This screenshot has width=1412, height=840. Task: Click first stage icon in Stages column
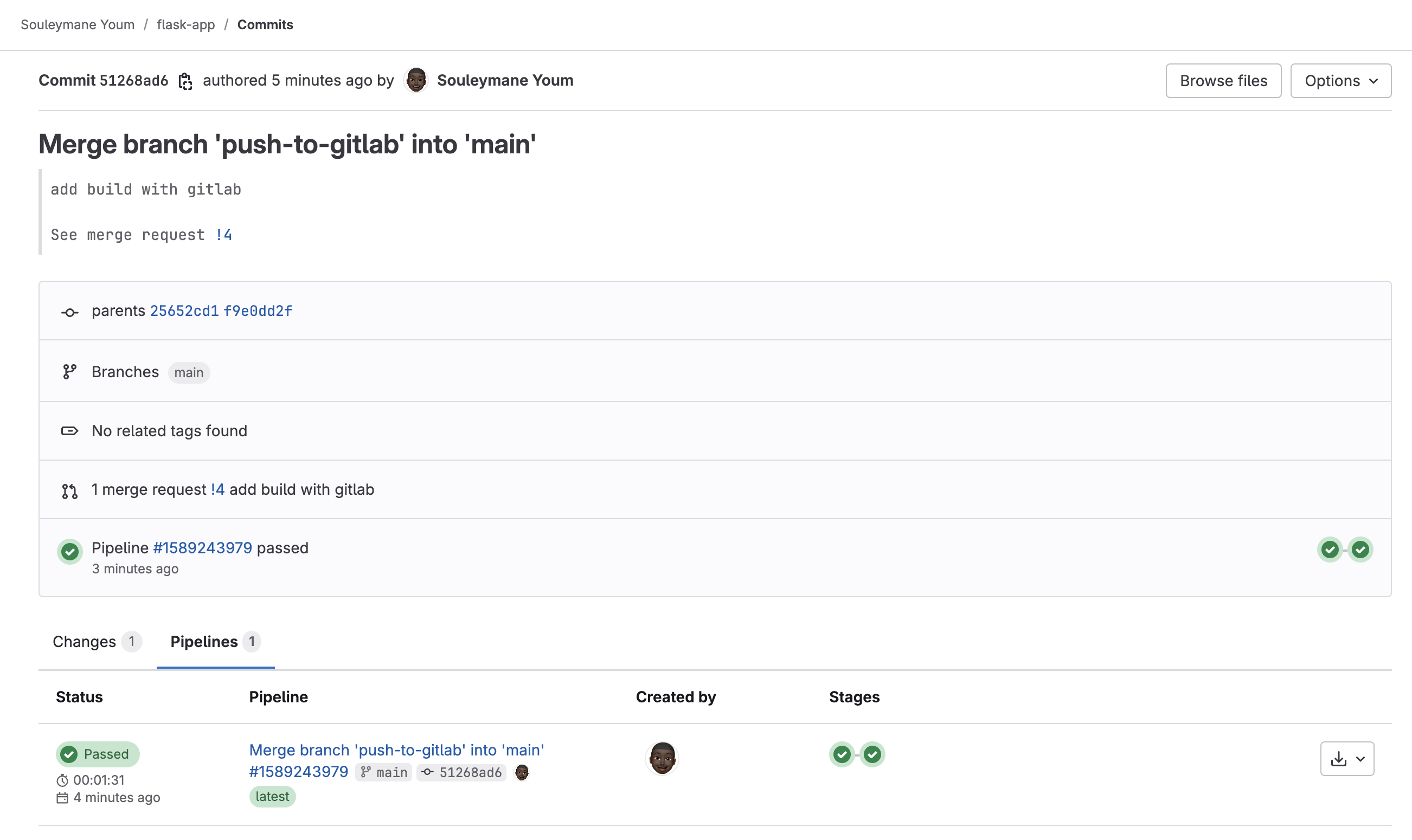tap(842, 754)
